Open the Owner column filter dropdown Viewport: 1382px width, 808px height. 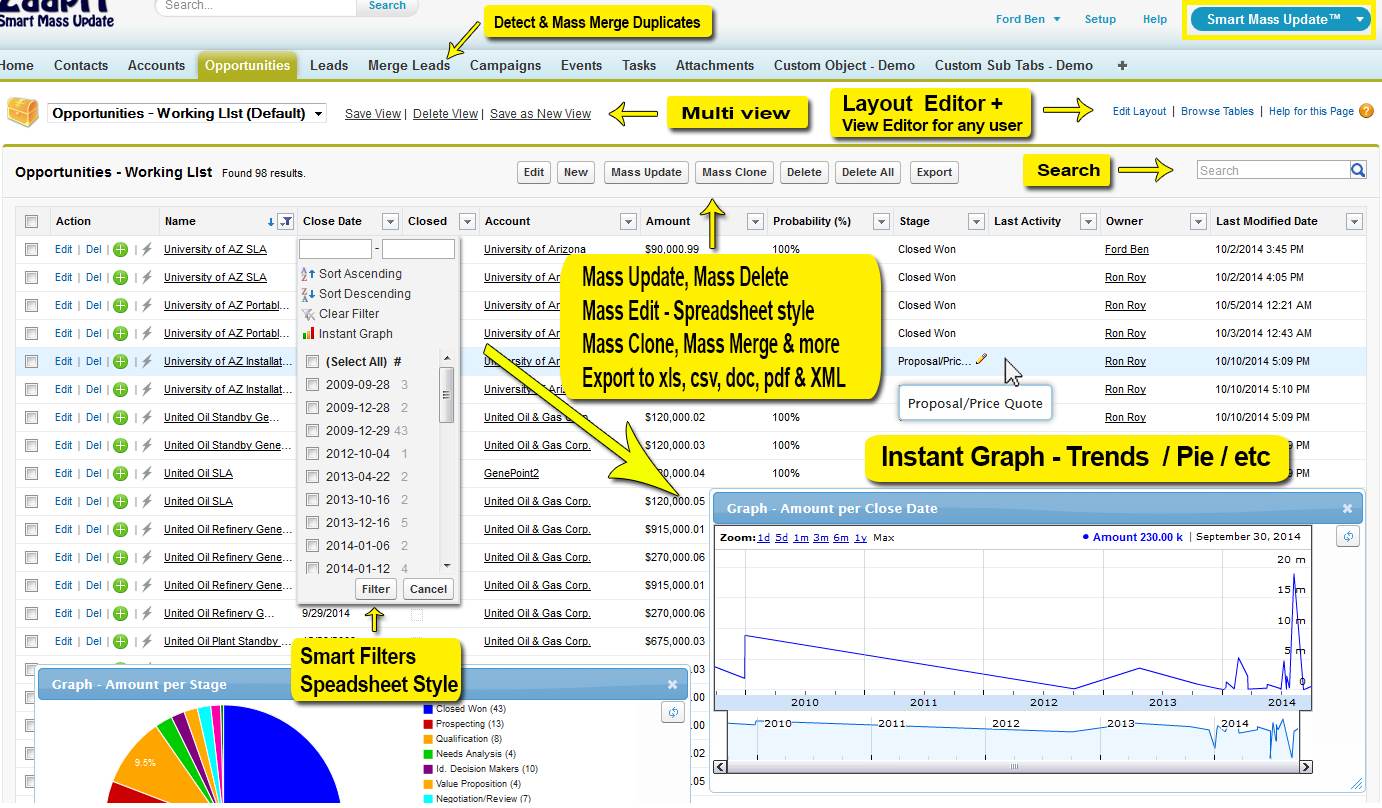coord(1198,221)
